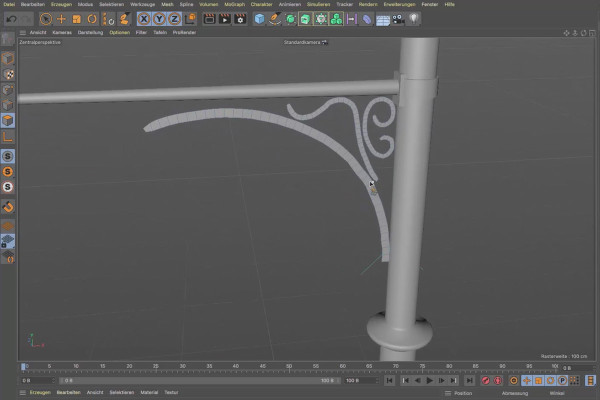Add a floor environment object icon
This screenshot has height=400, width=600.
click(383, 20)
